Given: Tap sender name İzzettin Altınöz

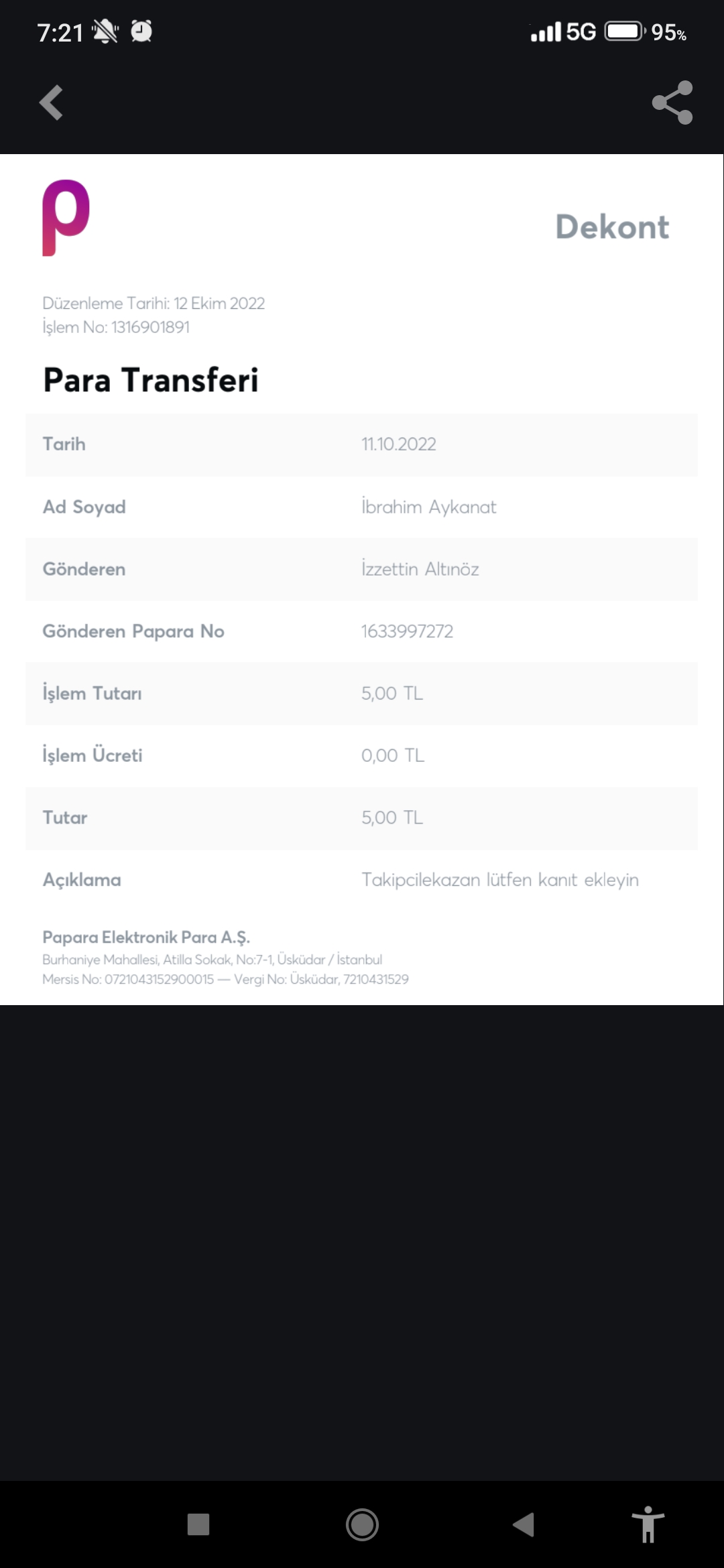Looking at the screenshot, I should click(420, 569).
